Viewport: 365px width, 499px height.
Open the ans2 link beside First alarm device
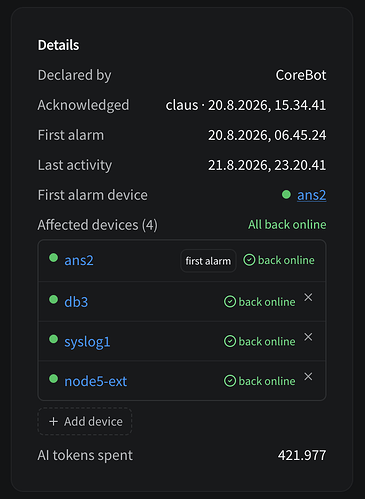pos(311,195)
